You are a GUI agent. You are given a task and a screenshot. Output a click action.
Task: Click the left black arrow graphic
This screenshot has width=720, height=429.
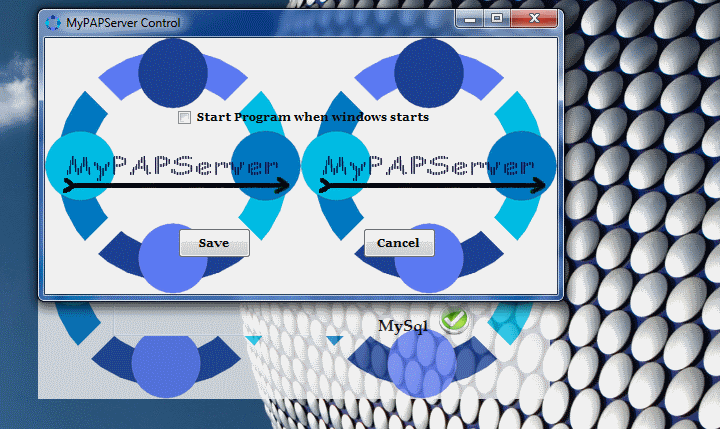click(176, 185)
